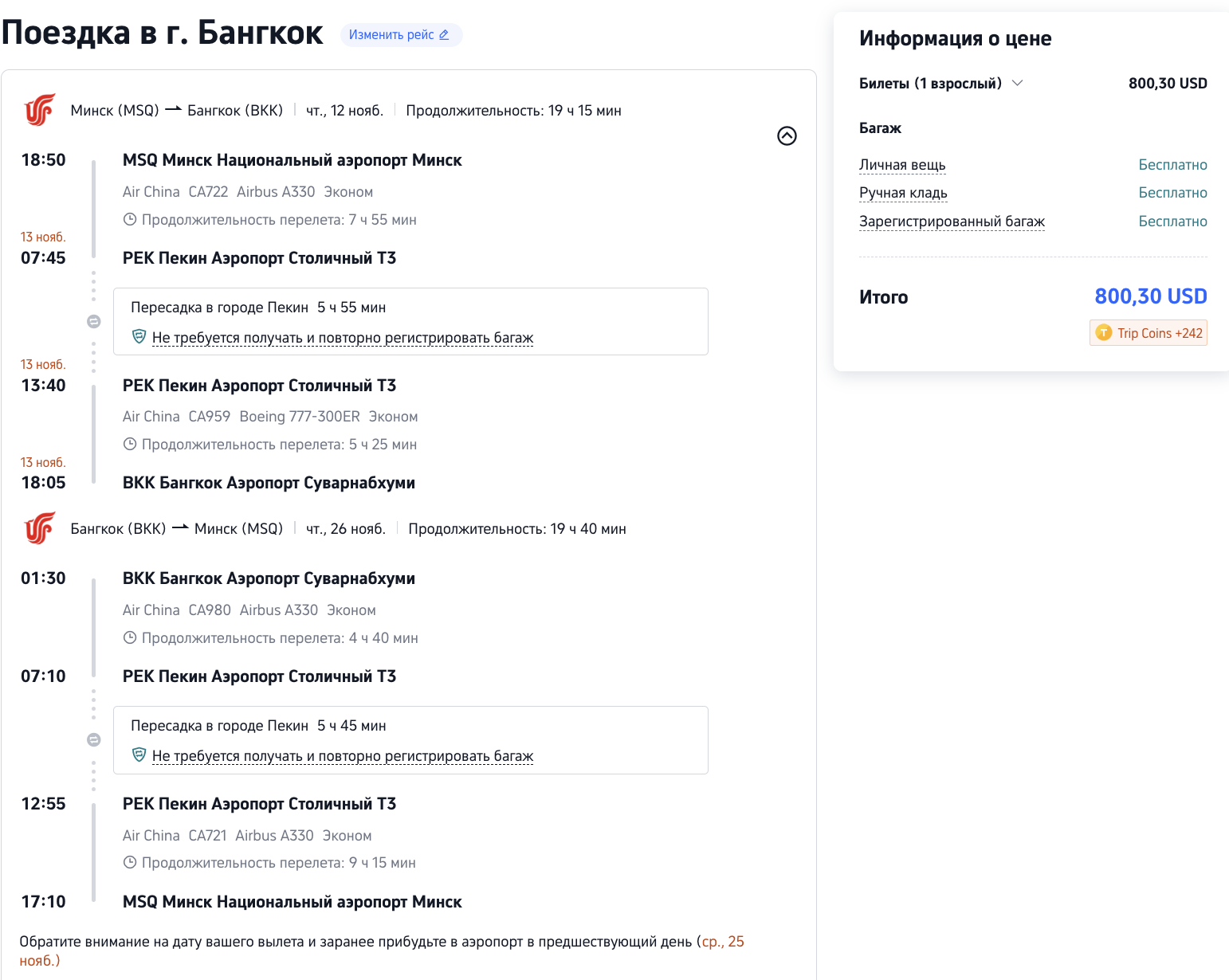Click the Air China logo for outbound flight
This screenshot has height=980, width=1229.
tap(40, 110)
